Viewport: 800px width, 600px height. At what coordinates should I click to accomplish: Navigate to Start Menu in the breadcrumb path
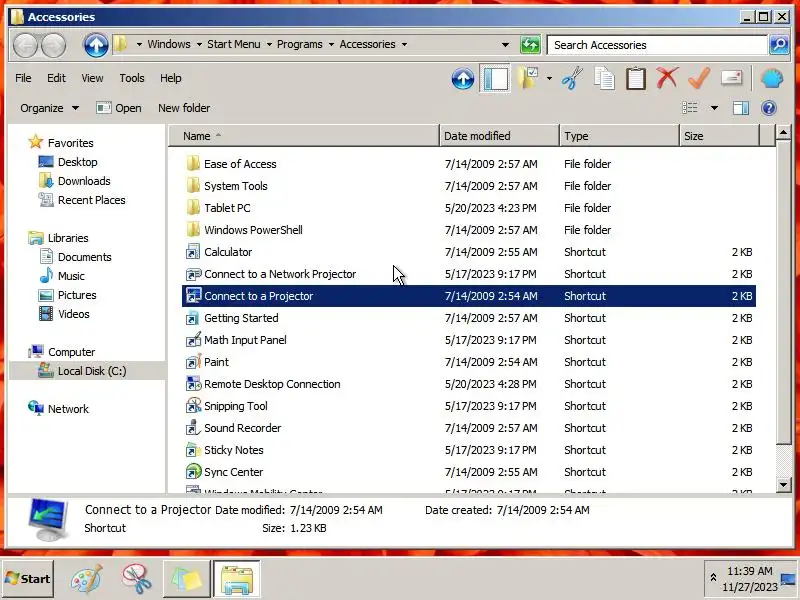click(234, 44)
